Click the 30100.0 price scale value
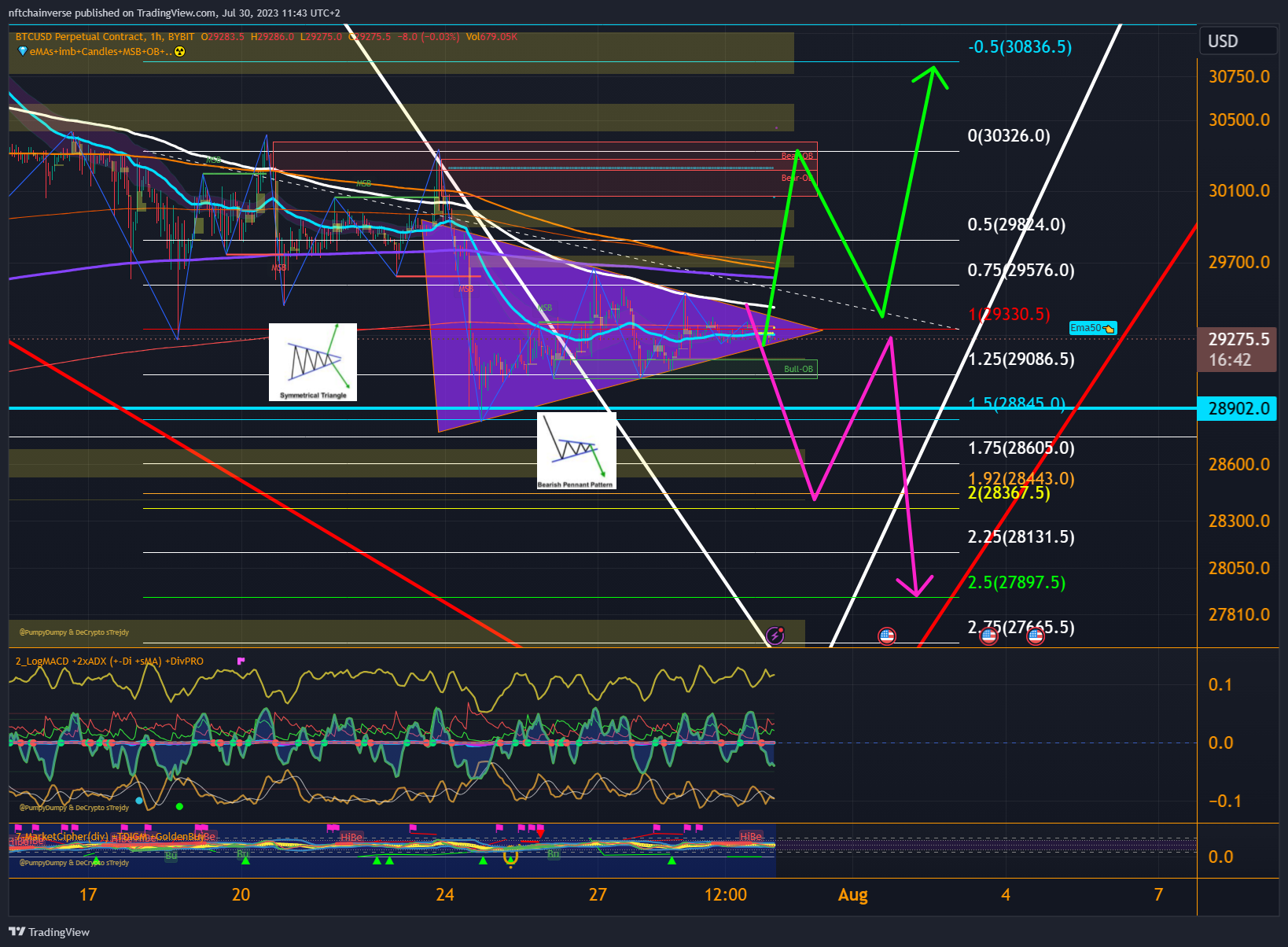 [1239, 191]
